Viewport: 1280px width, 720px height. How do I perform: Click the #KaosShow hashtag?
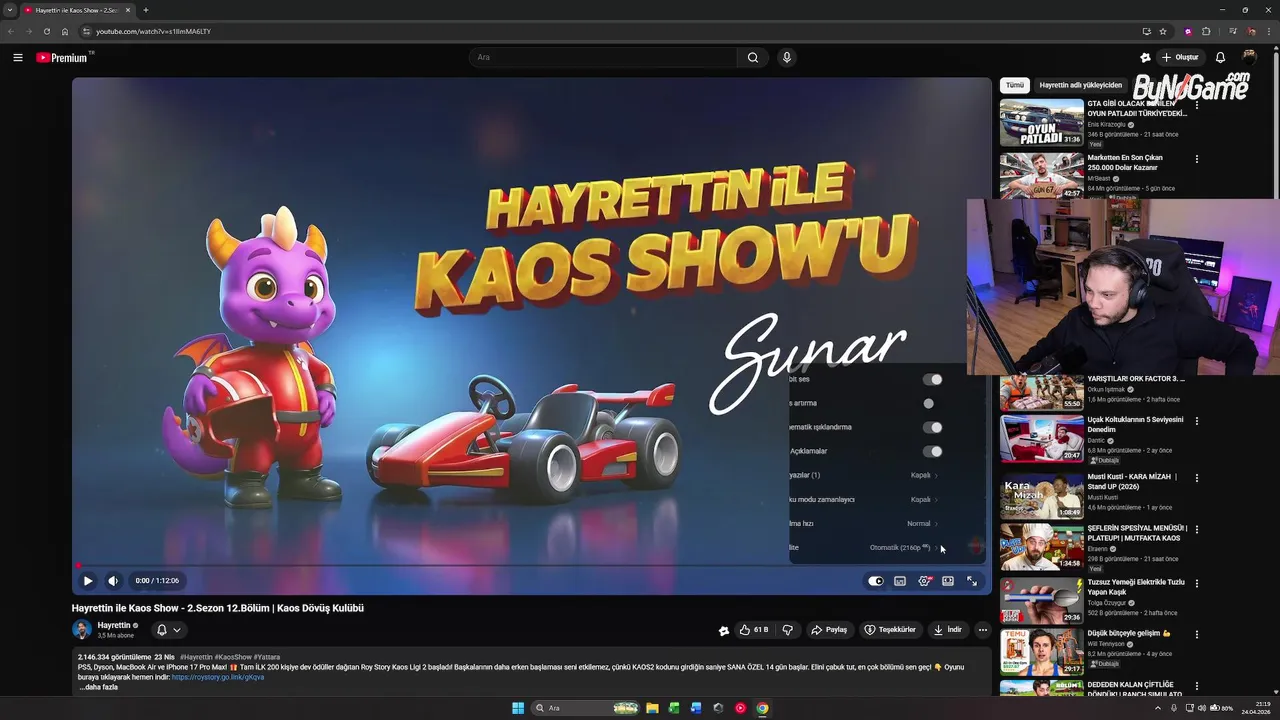(x=232, y=657)
